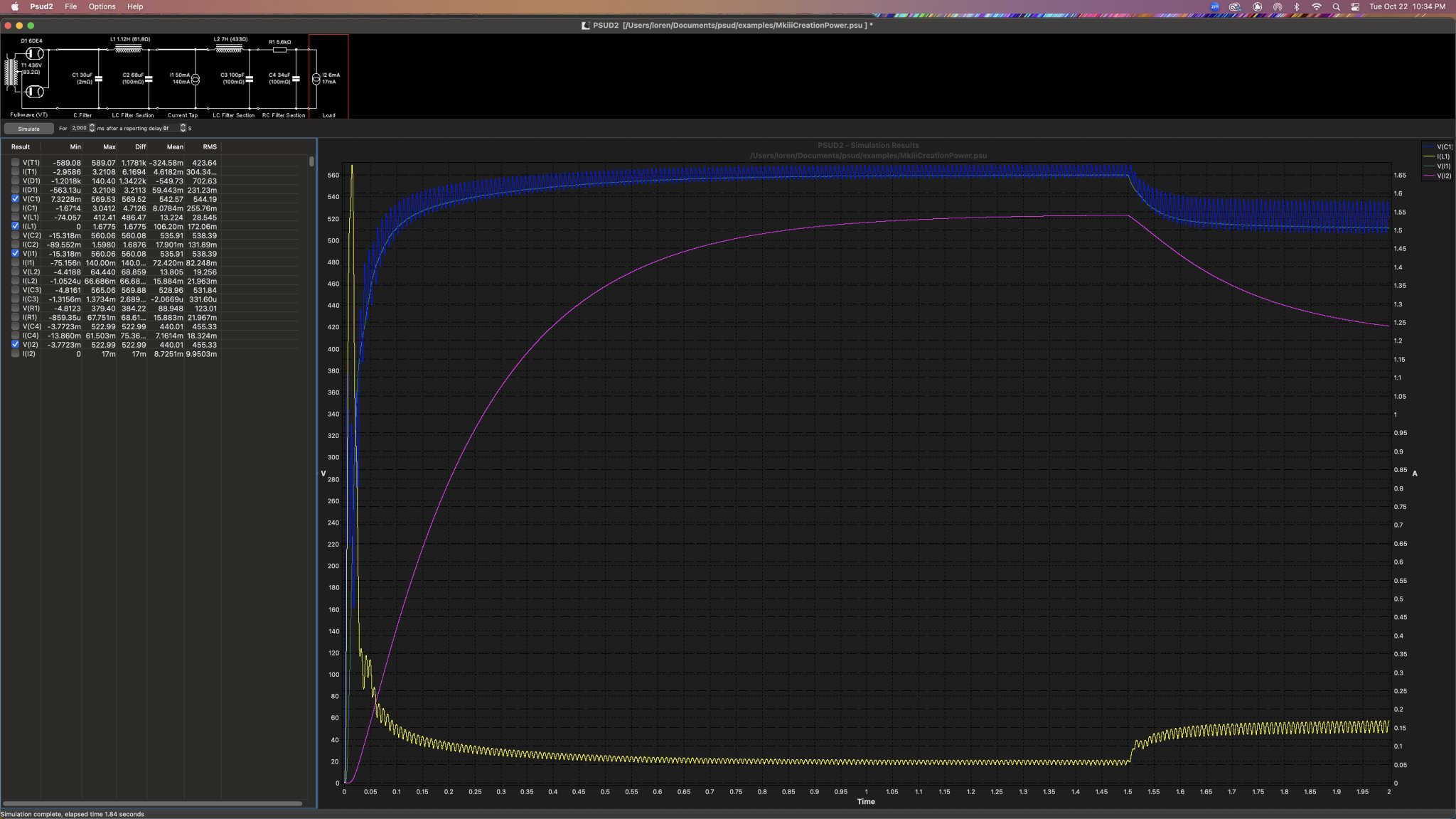
Task: Select the D1 6DE4 upper rectifier tube
Action: [x=34, y=53]
